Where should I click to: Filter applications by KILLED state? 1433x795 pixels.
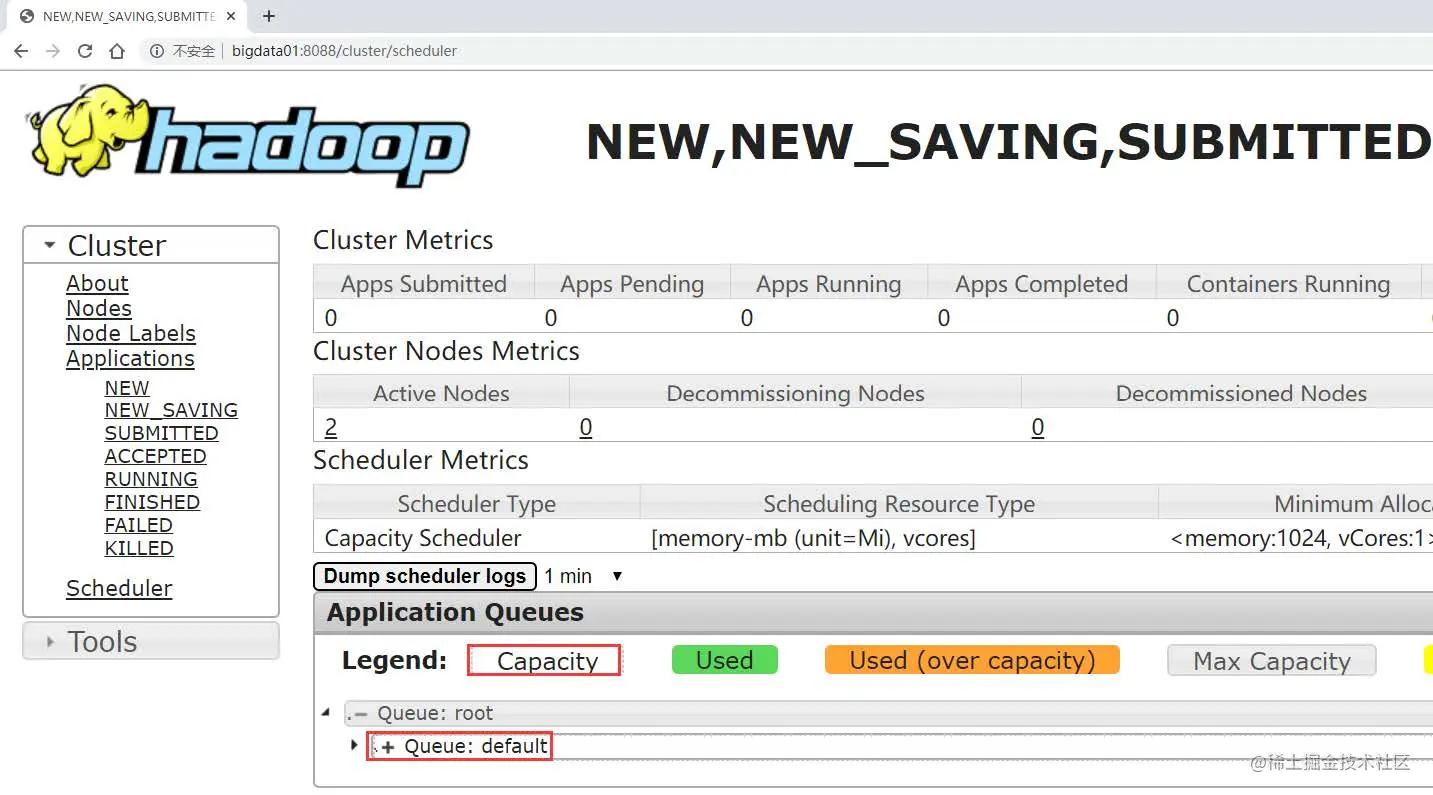[139, 549]
